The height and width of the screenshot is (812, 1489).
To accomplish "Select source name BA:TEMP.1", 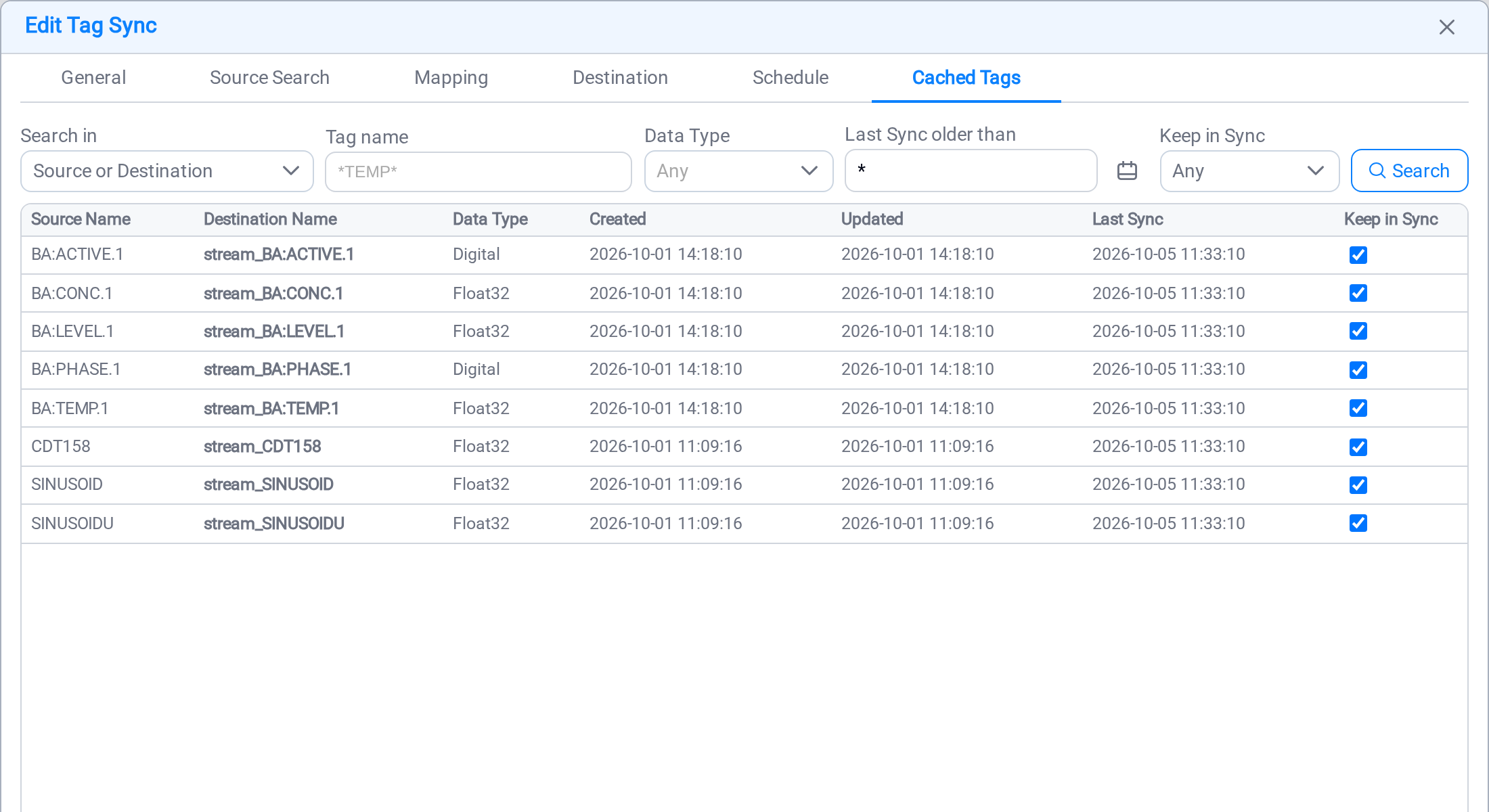I will click(70, 409).
